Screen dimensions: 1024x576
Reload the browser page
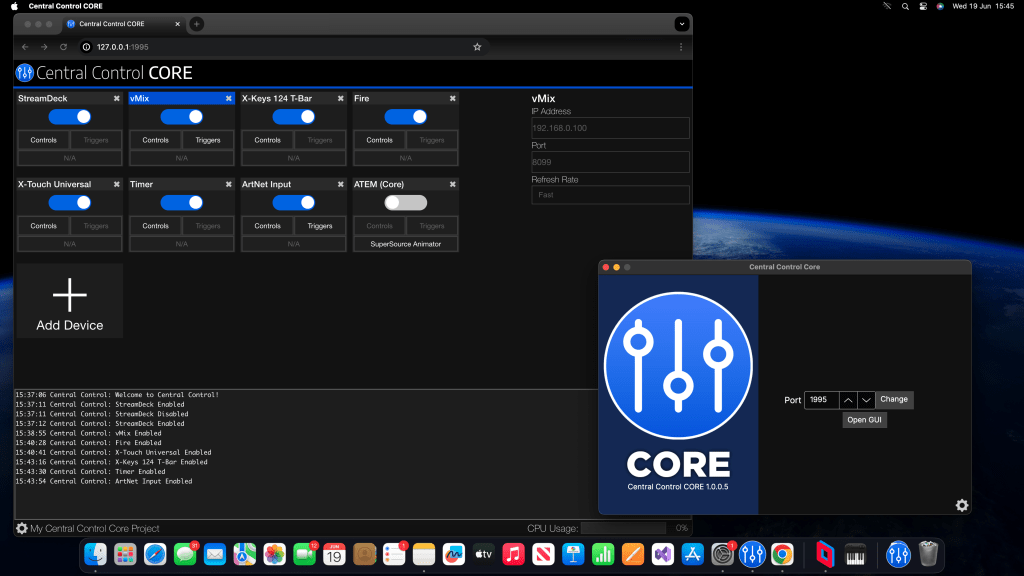[x=63, y=47]
